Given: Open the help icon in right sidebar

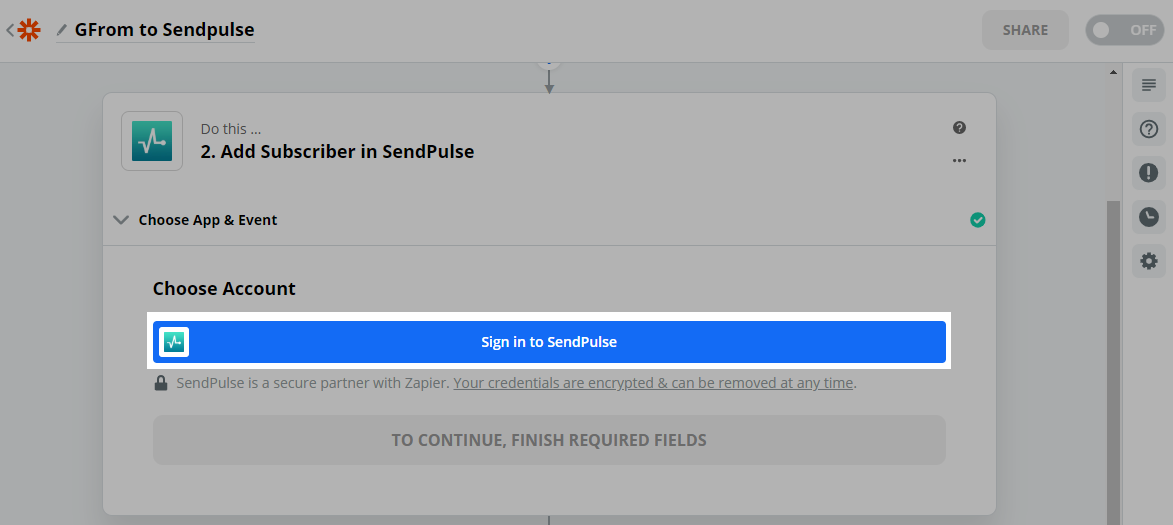Looking at the screenshot, I should [x=1149, y=129].
